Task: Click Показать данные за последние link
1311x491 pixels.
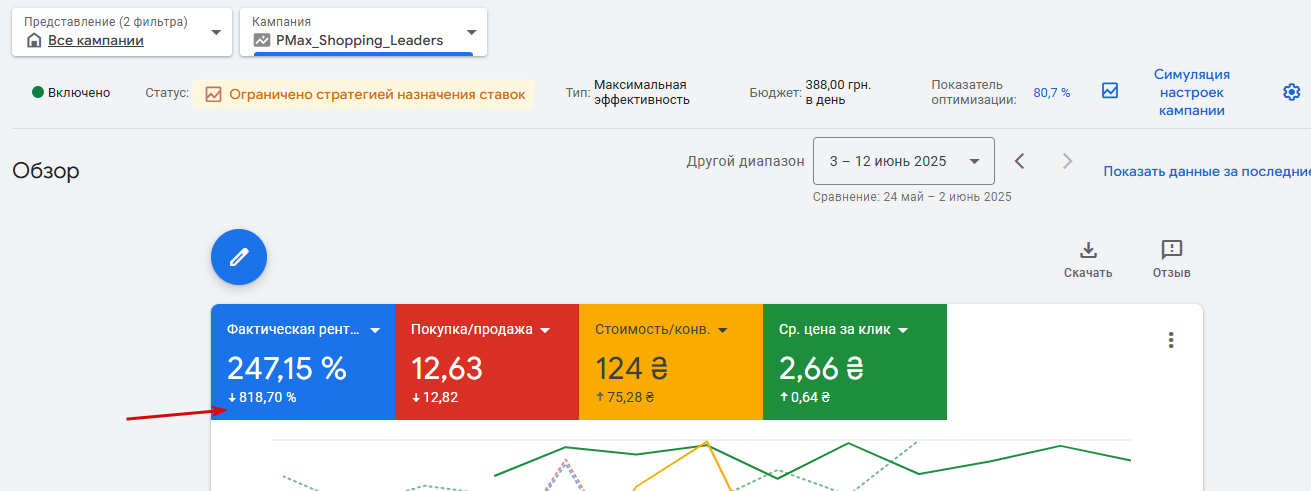Action: pos(1207,171)
